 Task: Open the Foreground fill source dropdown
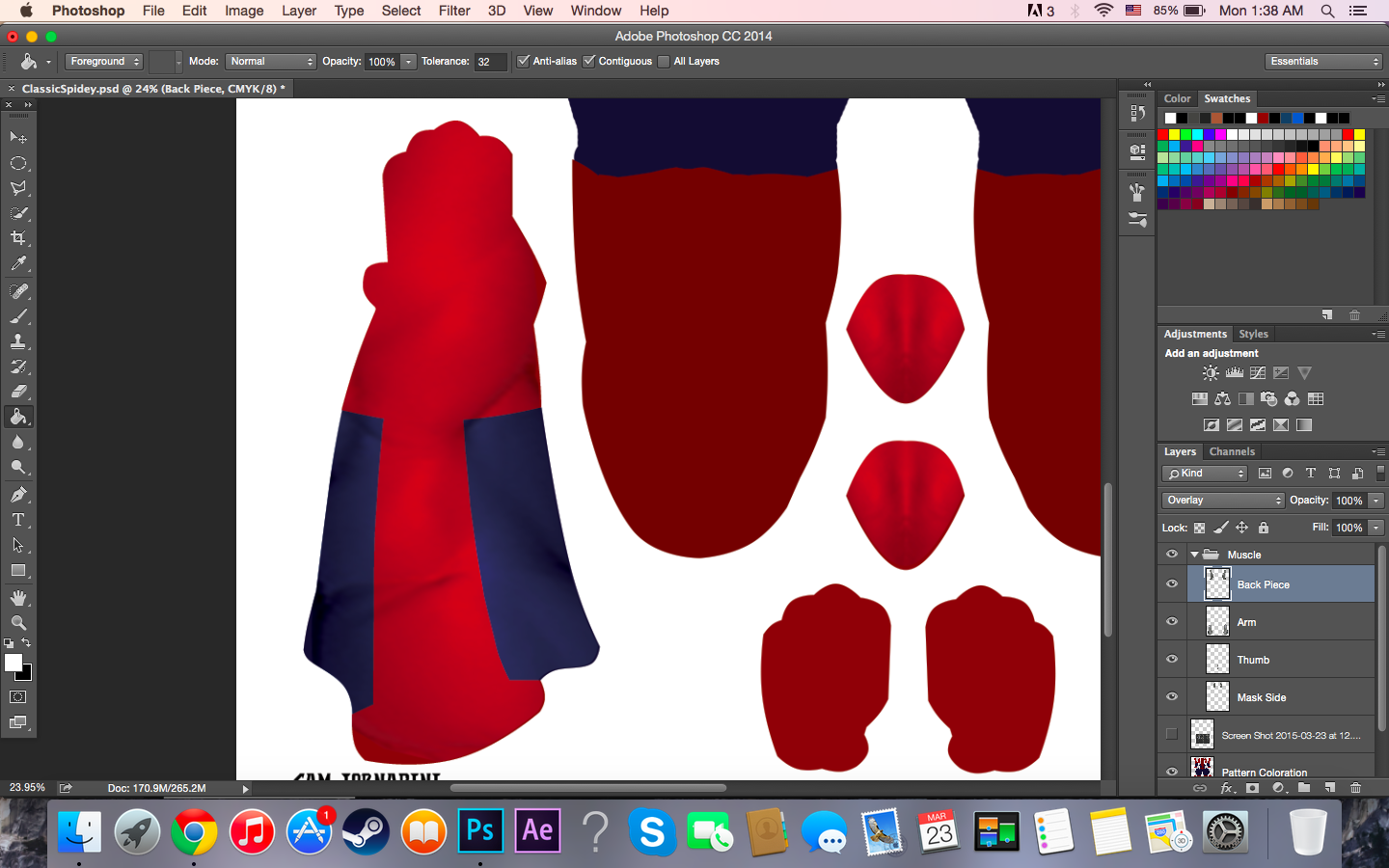104,62
